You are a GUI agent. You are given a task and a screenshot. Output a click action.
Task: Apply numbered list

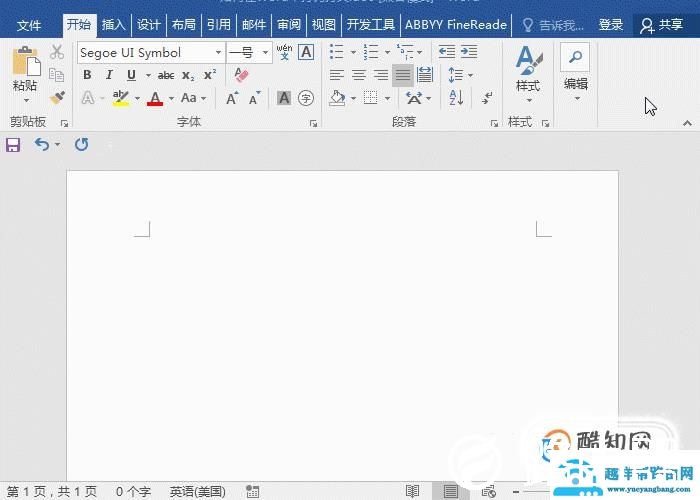(x=371, y=52)
